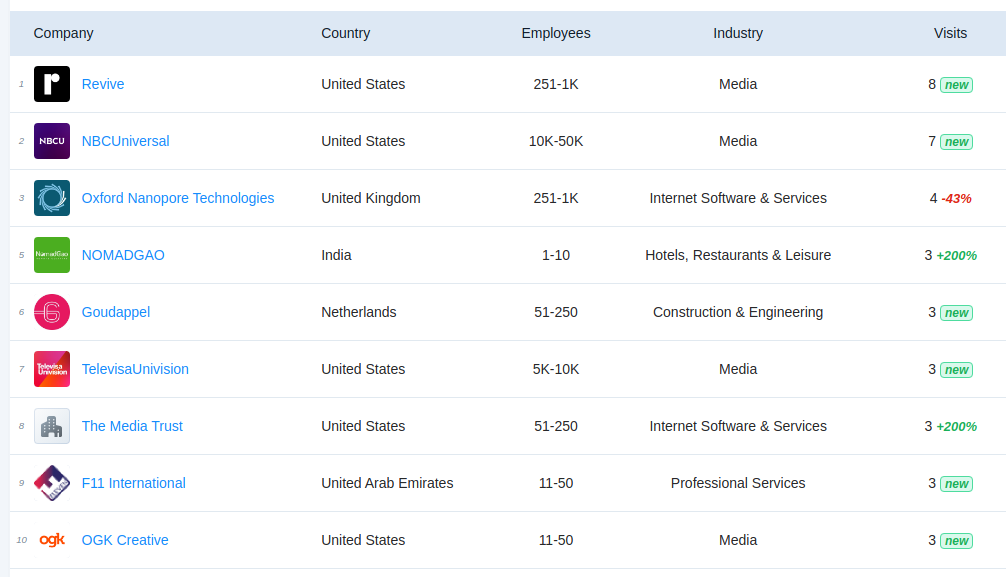Screen dimensions: 1006x577
Task: Sort table by Company column header
Action: (x=63, y=33)
